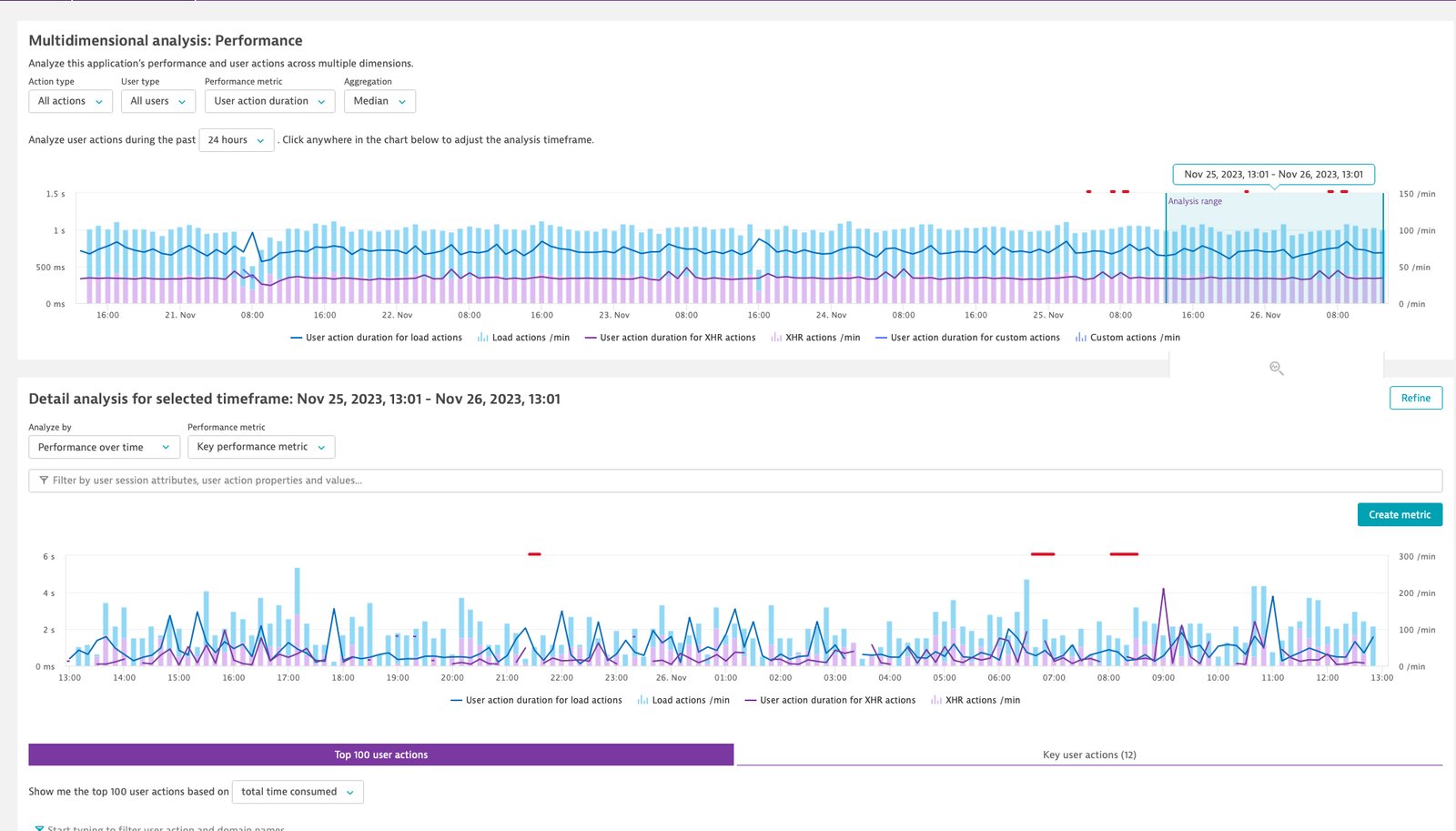Toggle XHR actions /min legend in top chart
This screenshot has width=1456, height=831.
[x=815, y=338]
